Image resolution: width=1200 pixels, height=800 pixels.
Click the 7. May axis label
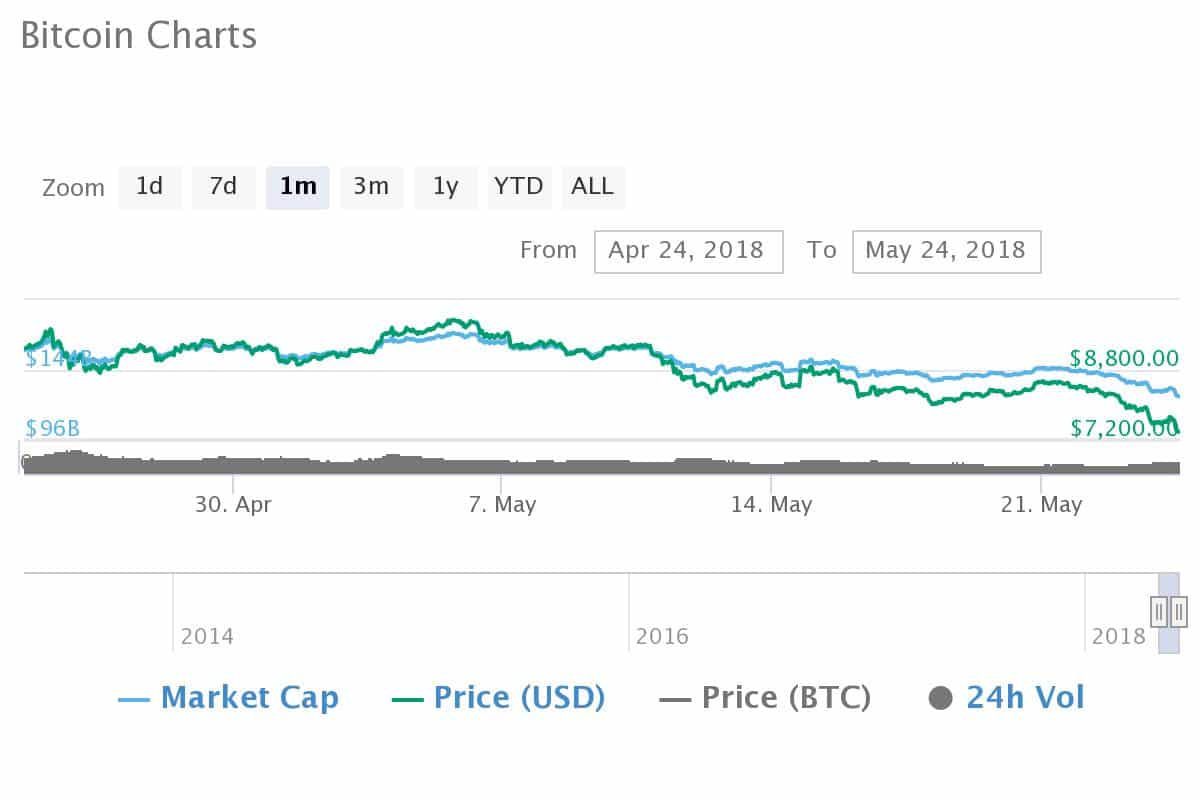tap(502, 505)
